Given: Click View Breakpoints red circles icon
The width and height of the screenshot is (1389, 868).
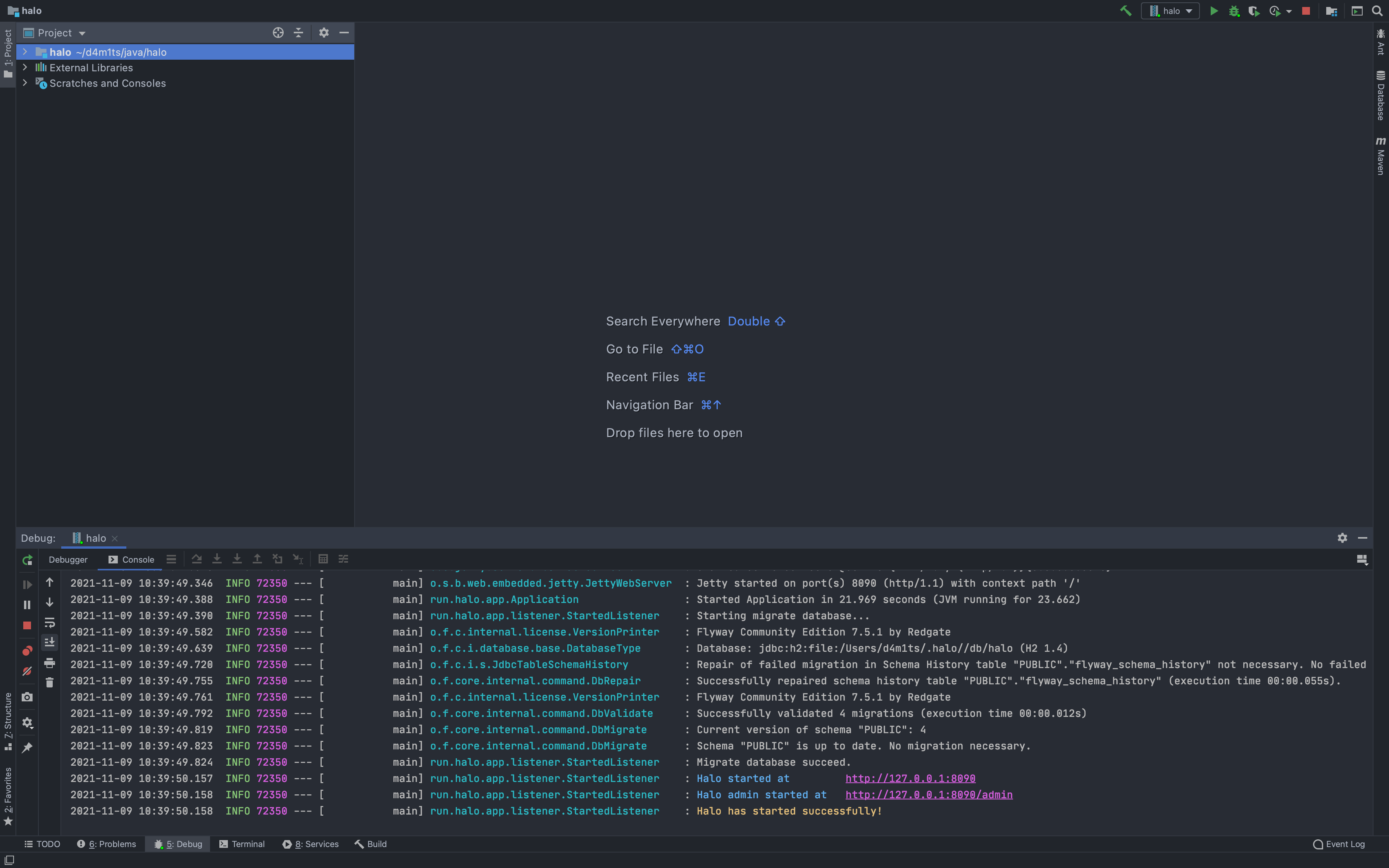Looking at the screenshot, I should [27, 651].
